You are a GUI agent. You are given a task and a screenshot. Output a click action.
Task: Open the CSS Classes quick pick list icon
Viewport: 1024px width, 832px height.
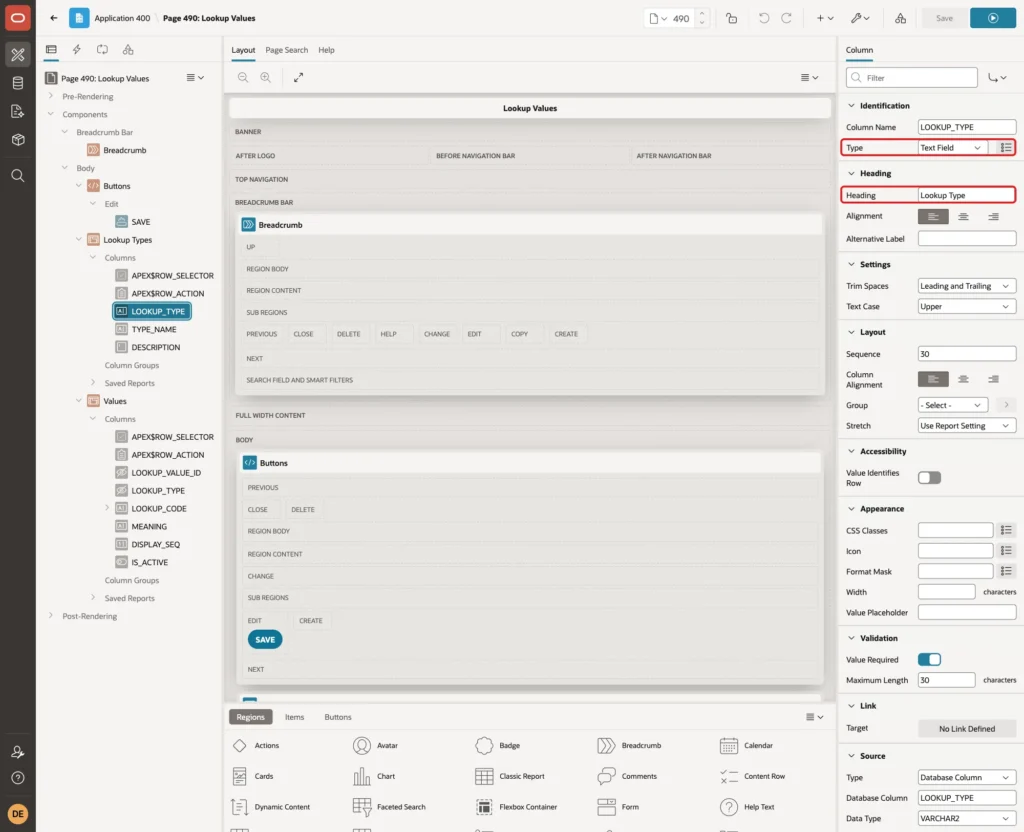[x=1006, y=530]
